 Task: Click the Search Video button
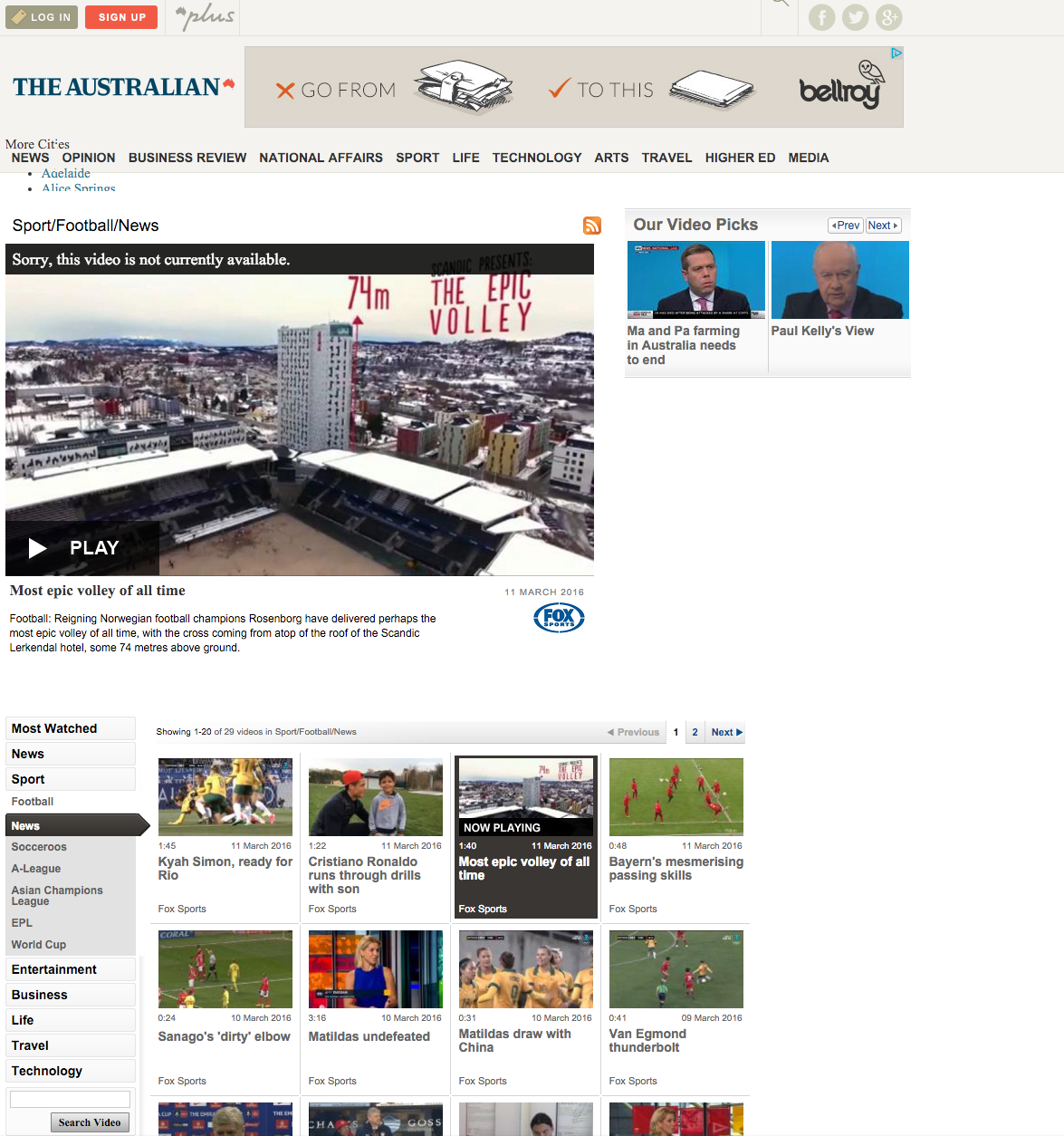(x=90, y=1122)
